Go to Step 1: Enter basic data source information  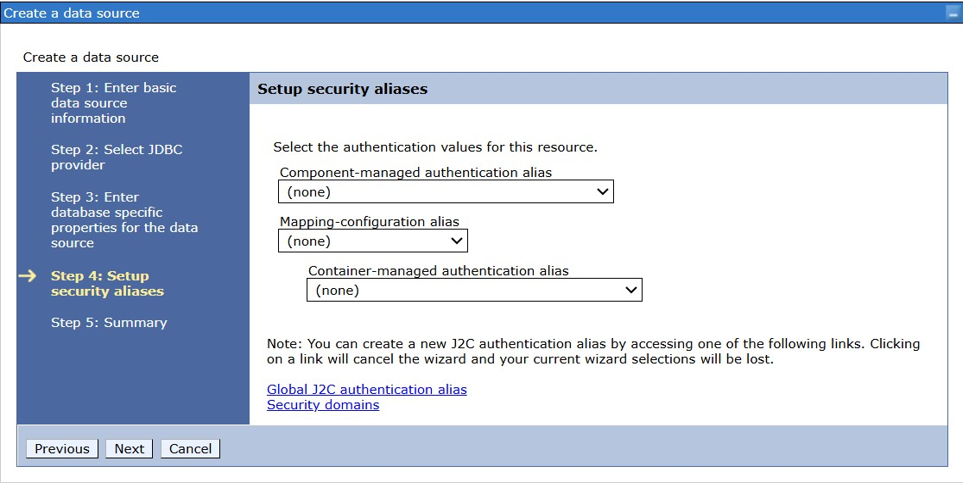click(113, 103)
